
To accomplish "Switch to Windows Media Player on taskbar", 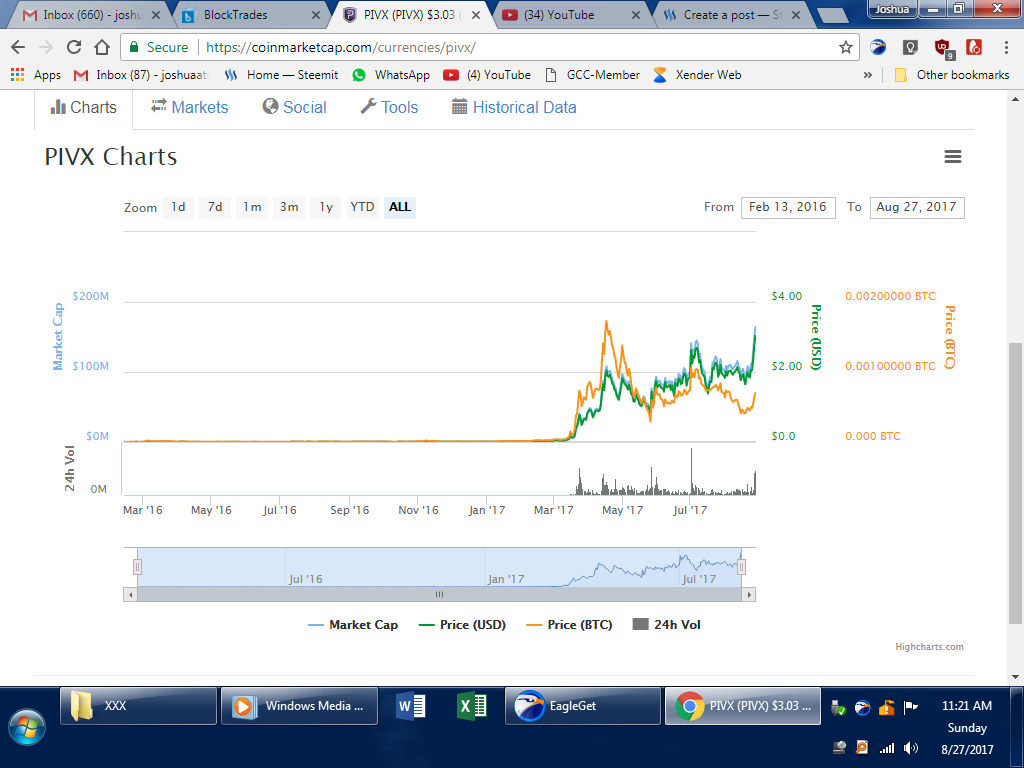I will coord(299,706).
